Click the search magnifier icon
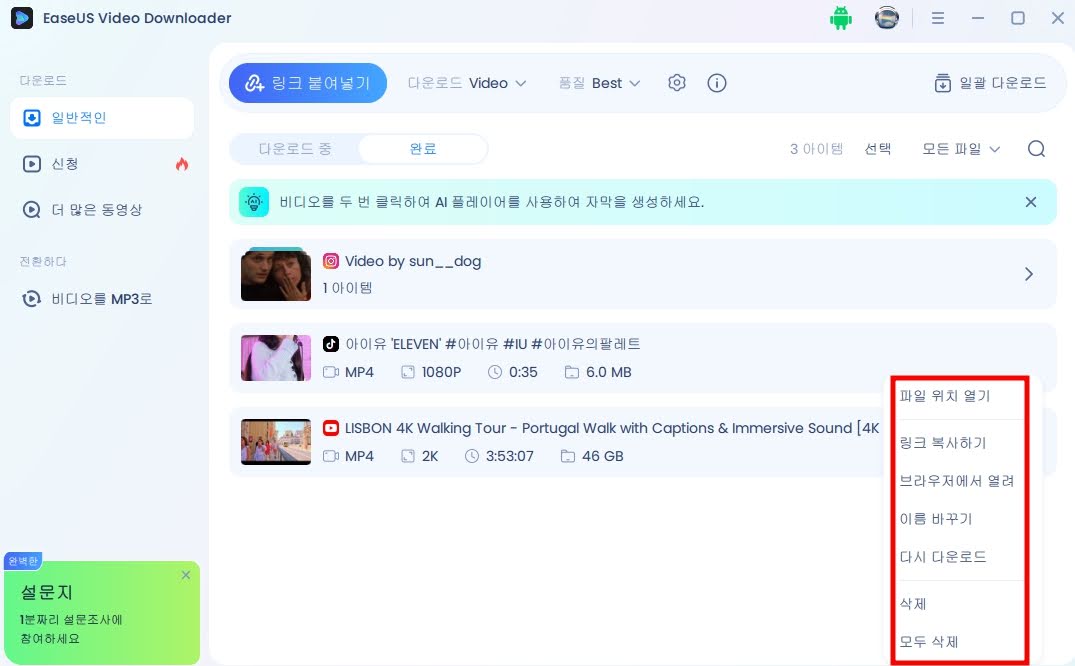The width and height of the screenshot is (1075, 666). pos(1037,149)
